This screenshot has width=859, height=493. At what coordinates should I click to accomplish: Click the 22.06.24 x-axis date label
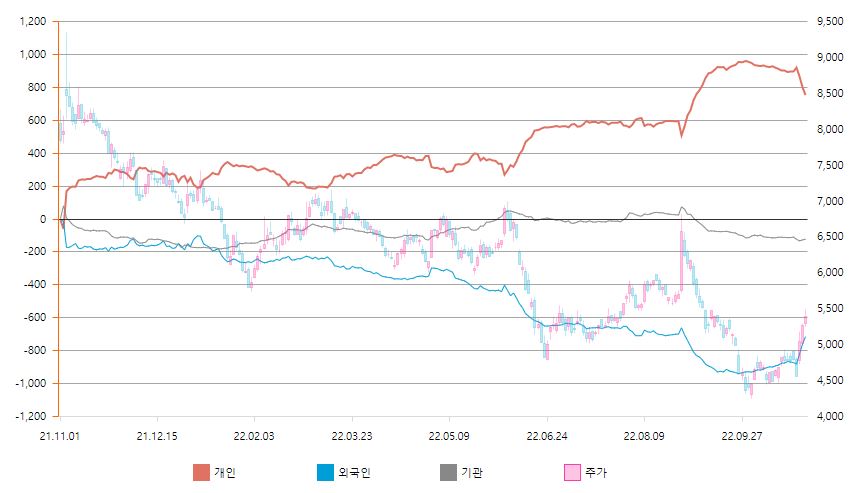[x=545, y=436]
